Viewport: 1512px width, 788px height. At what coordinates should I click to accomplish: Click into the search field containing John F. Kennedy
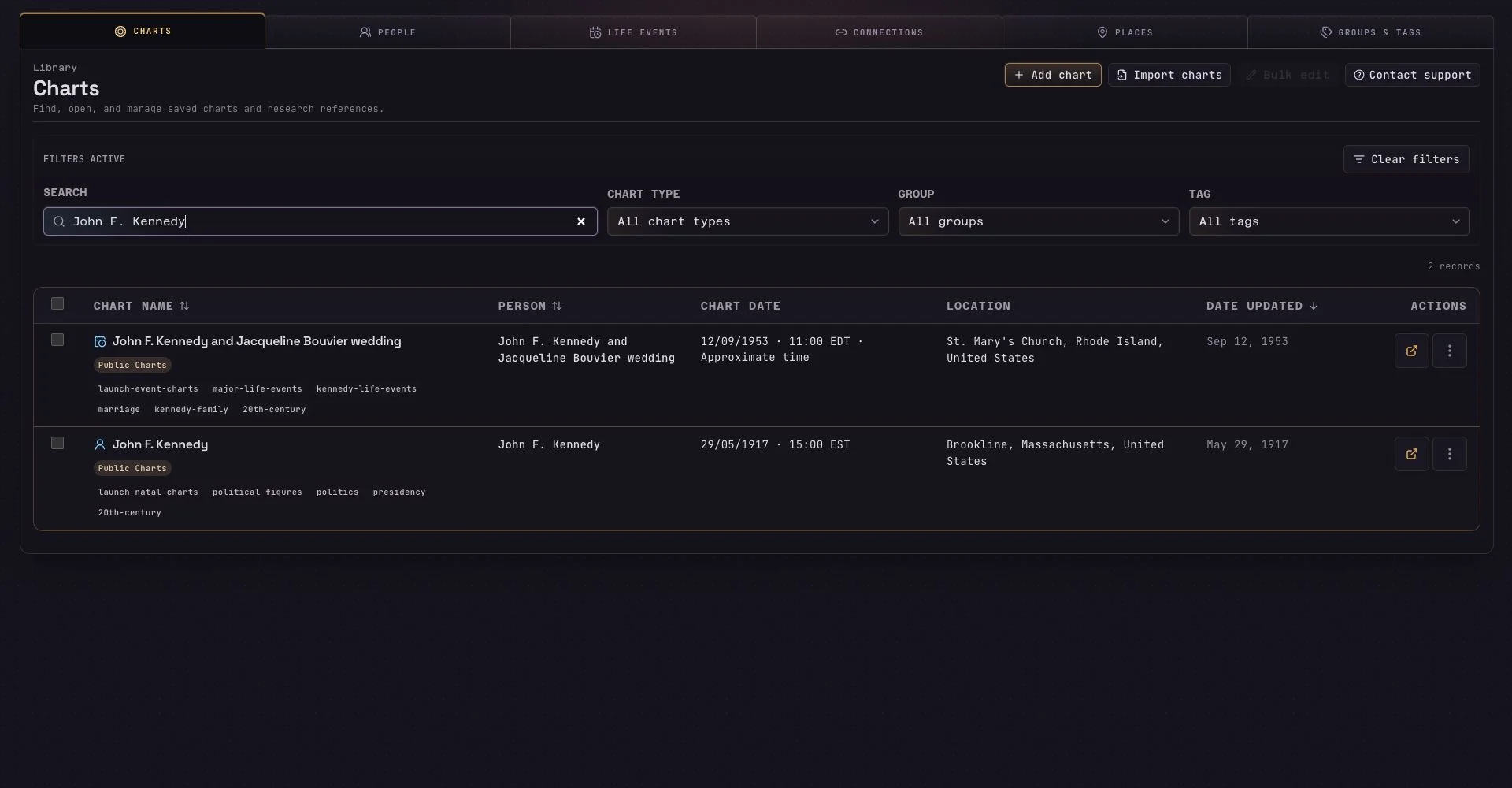click(320, 221)
